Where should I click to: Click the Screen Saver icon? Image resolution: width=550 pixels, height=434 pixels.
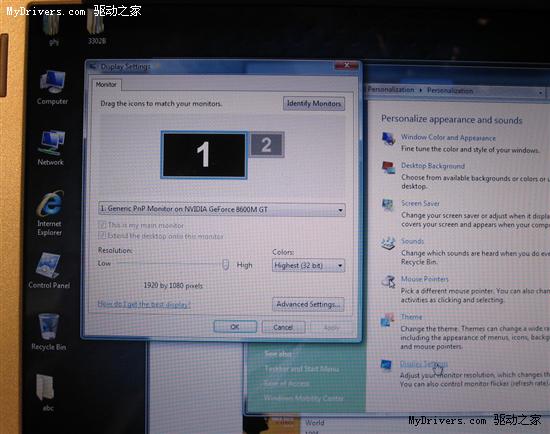click(388, 205)
